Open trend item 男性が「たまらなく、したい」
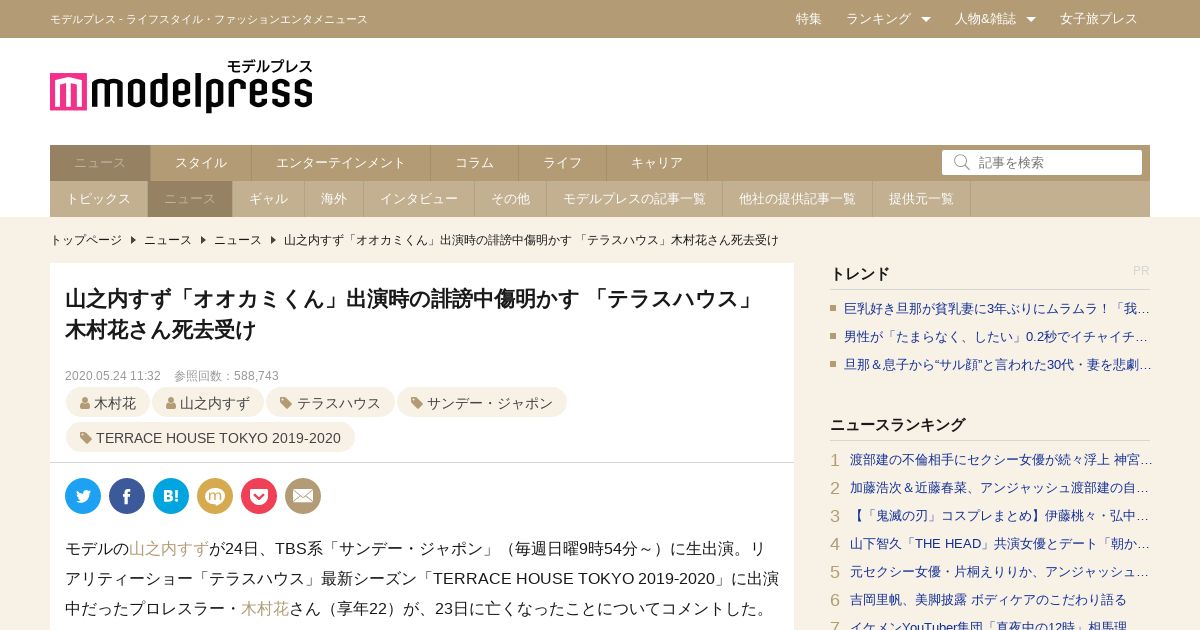1200x630 pixels. pyautogui.click(x=997, y=337)
